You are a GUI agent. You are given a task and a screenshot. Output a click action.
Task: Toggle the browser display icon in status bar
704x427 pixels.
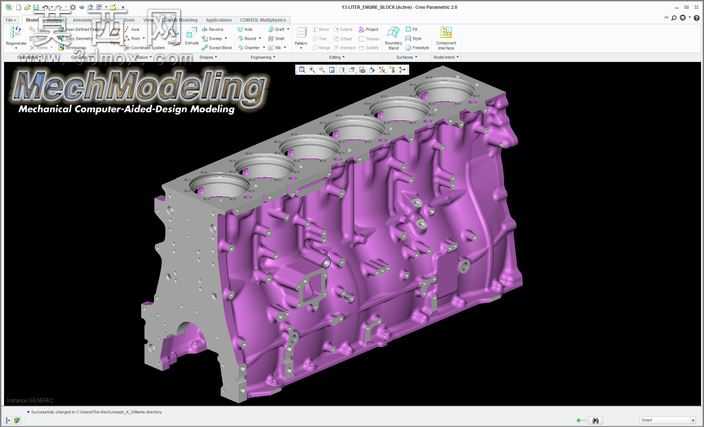(17, 420)
